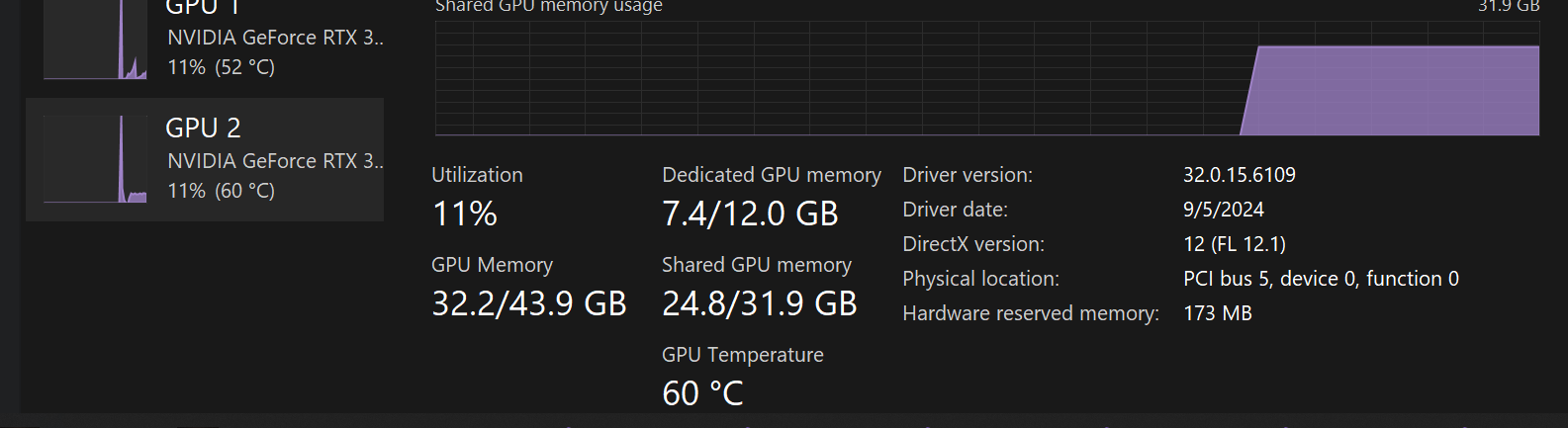The width and height of the screenshot is (1568, 428).
Task: Click the GPU 2 mini utilization graph
Action: [x=95, y=159]
